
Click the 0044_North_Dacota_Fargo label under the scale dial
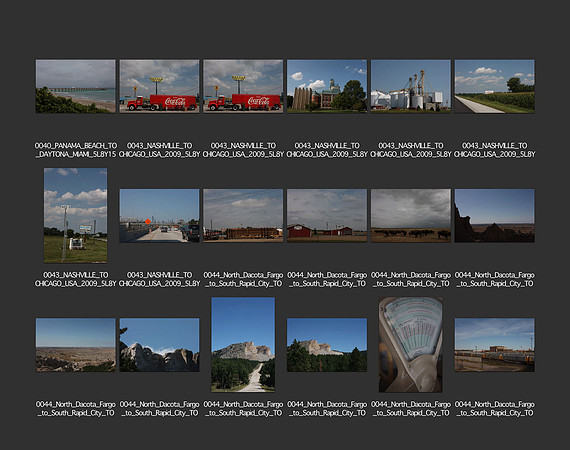pos(411,409)
